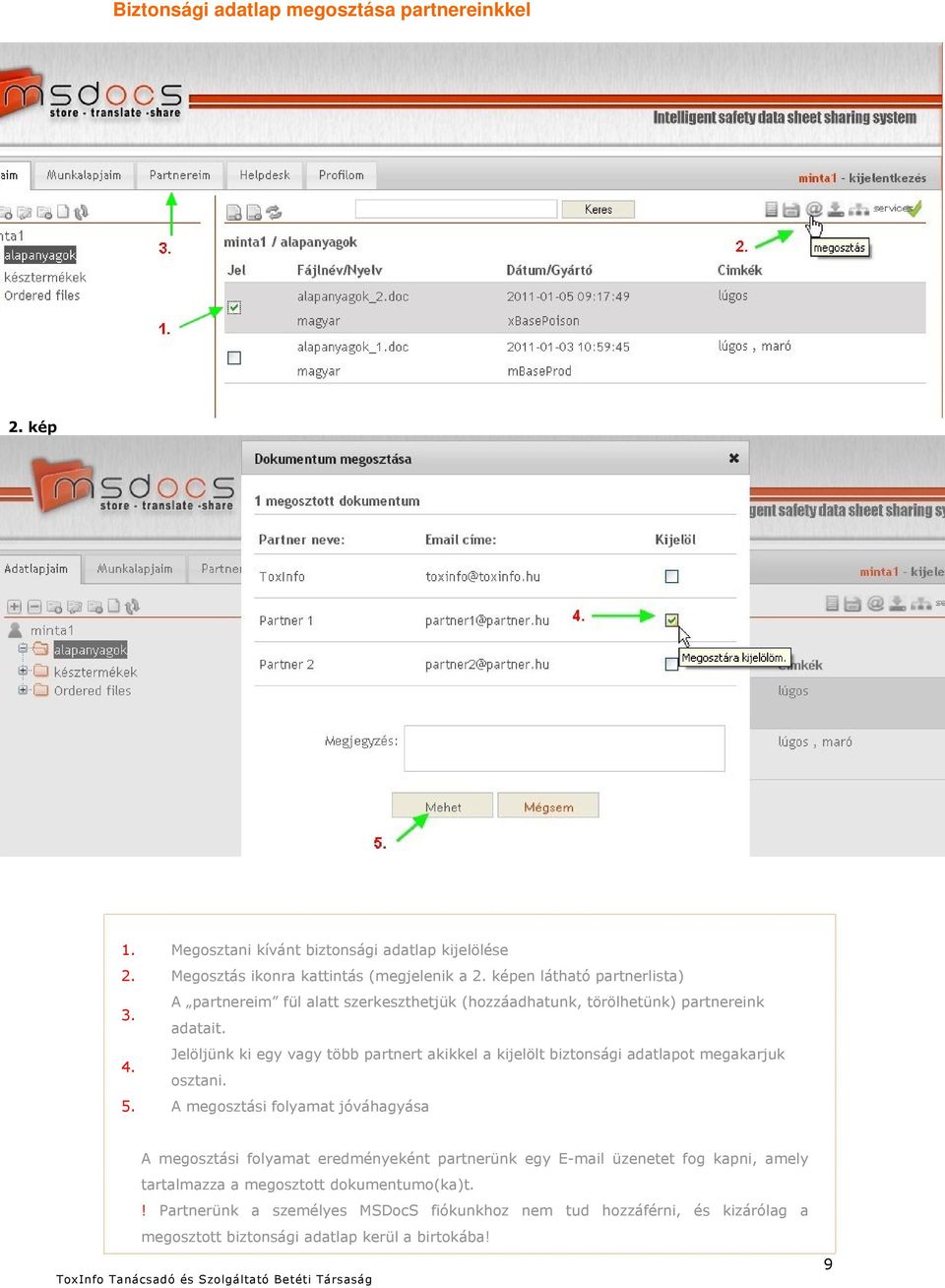The image size is (945, 1288).
Task: Select Ordered files in lower tree
Action: click(x=93, y=690)
